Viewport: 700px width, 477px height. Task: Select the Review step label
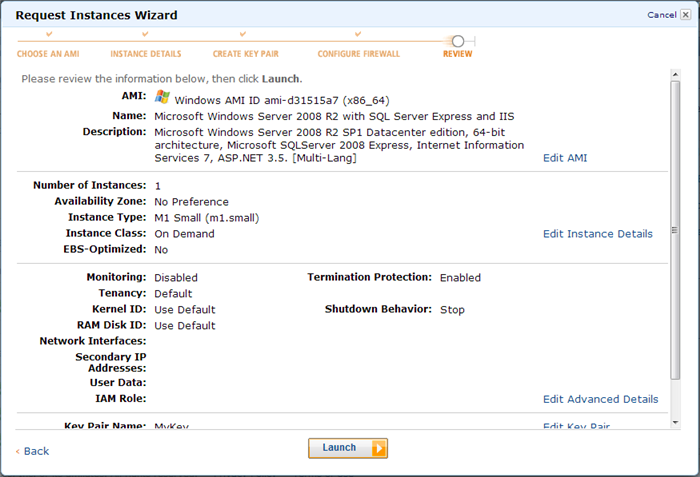[x=458, y=54]
